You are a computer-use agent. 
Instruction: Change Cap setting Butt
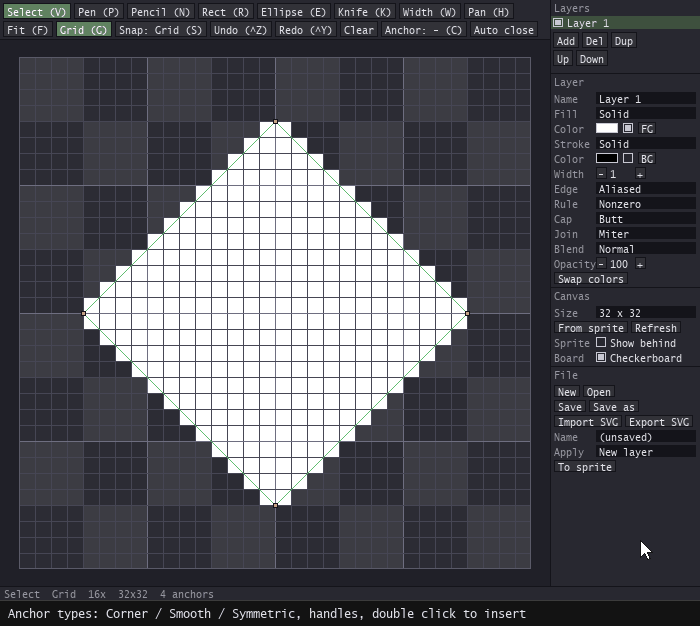pyautogui.click(x=646, y=219)
